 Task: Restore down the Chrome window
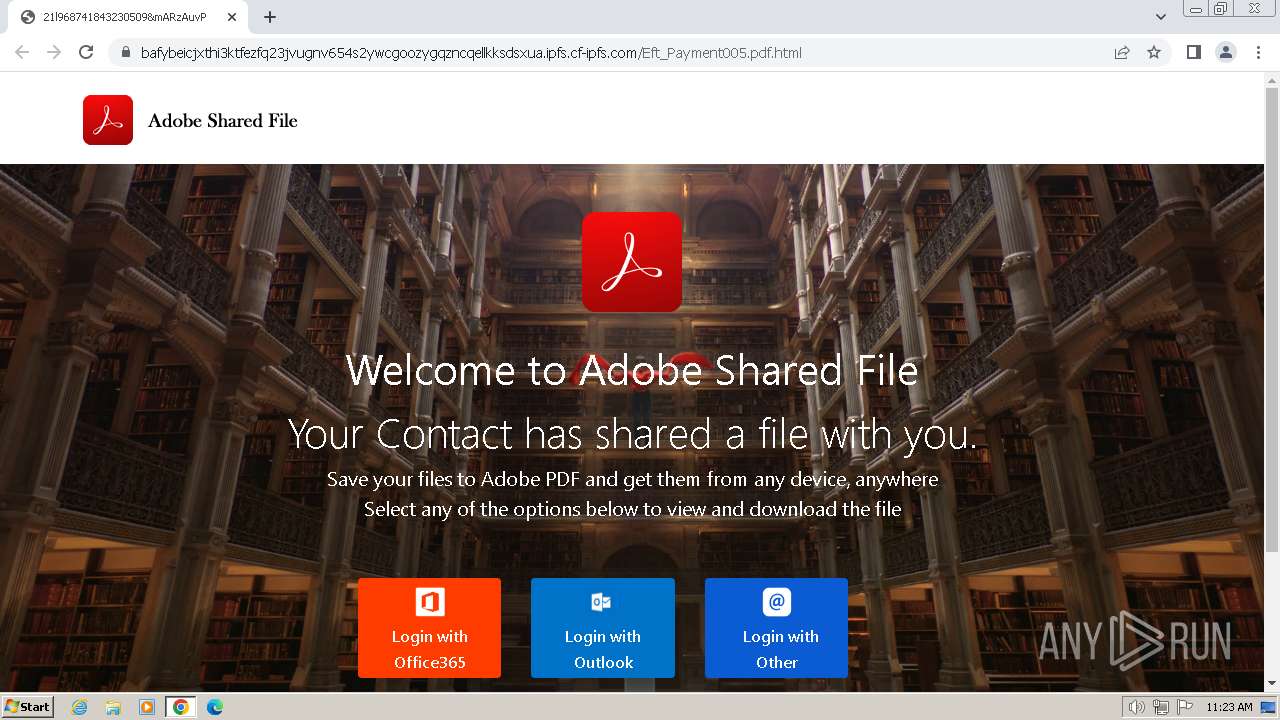(1221, 9)
